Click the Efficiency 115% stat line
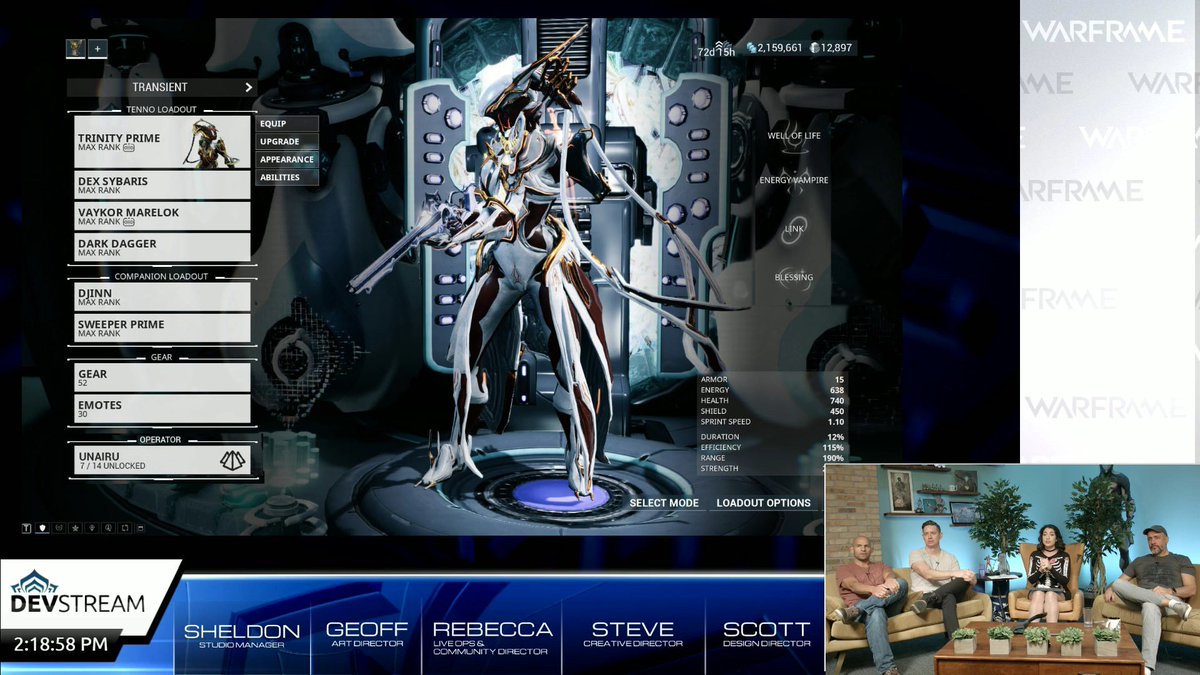This screenshot has width=1200, height=675. tap(773, 447)
